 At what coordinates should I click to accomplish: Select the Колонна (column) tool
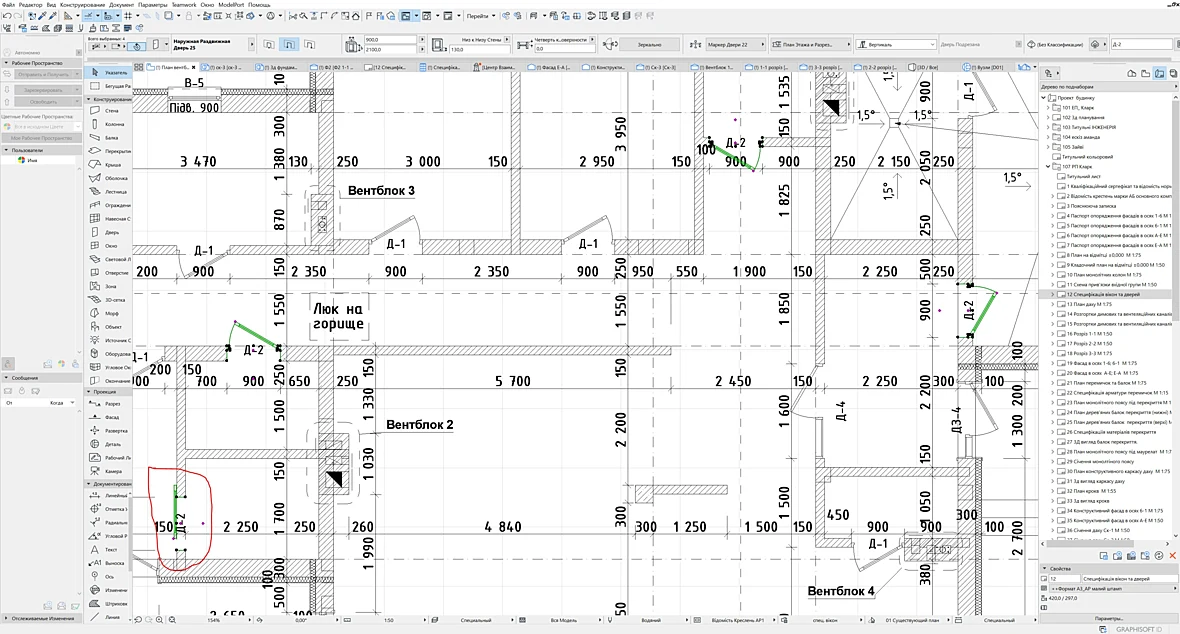point(109,124)
